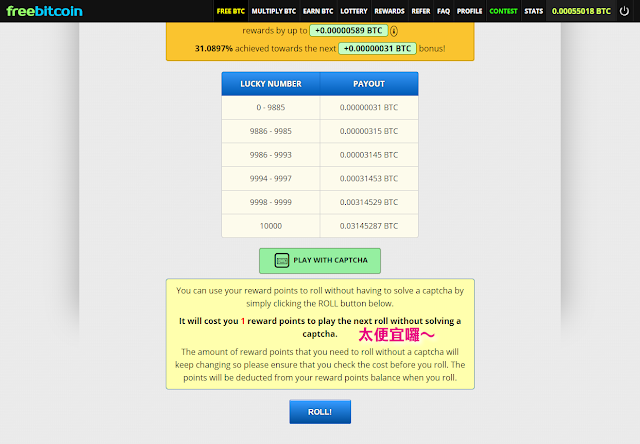Select the range 9986 - 9993
Image resolution: width=640 pixels, height=444 pixels.
(271, 155)
